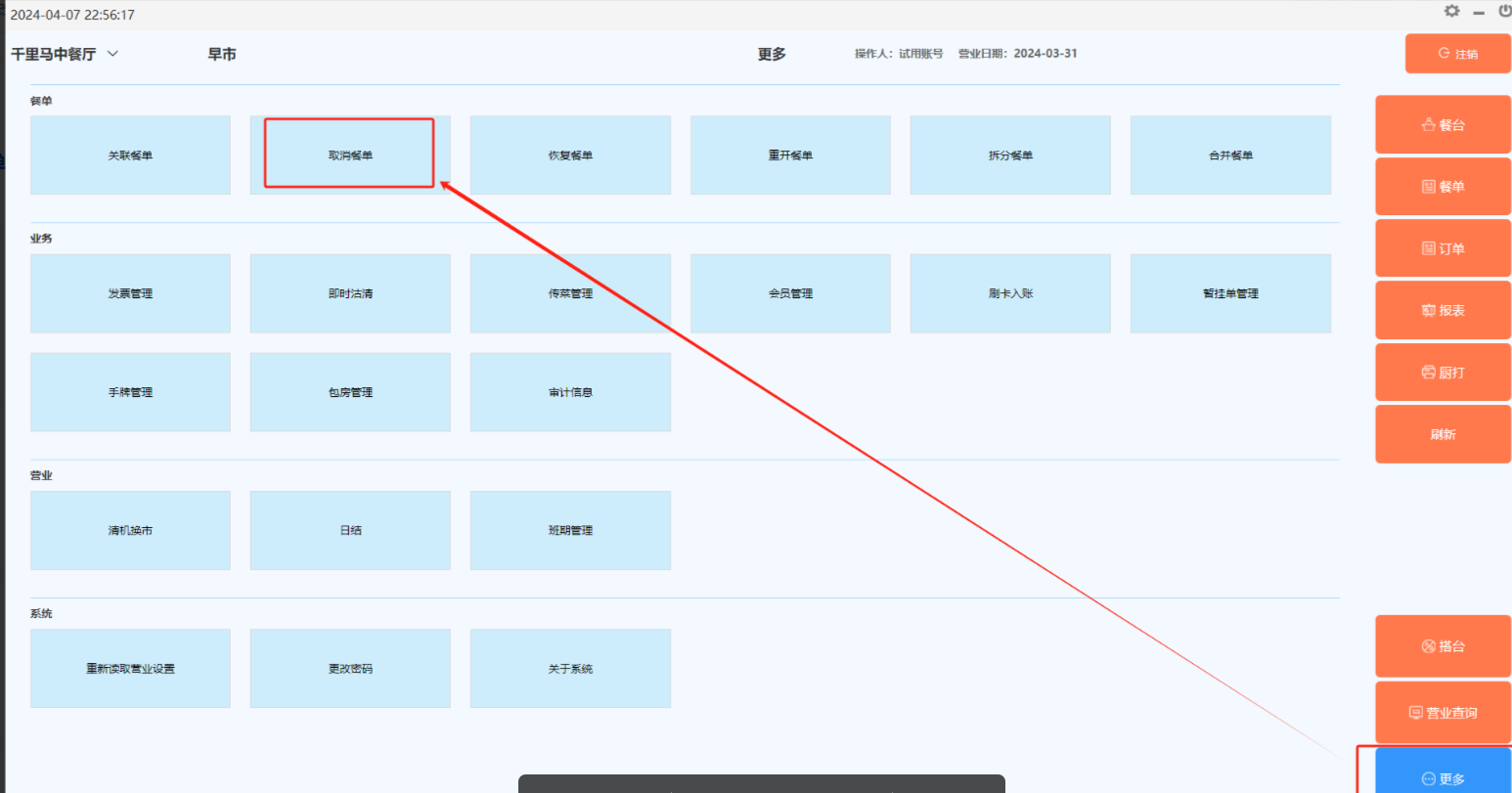This screenshot has width=1512, height=793.
Task: Click the 会员管理 tile
Action: point(790,293)
